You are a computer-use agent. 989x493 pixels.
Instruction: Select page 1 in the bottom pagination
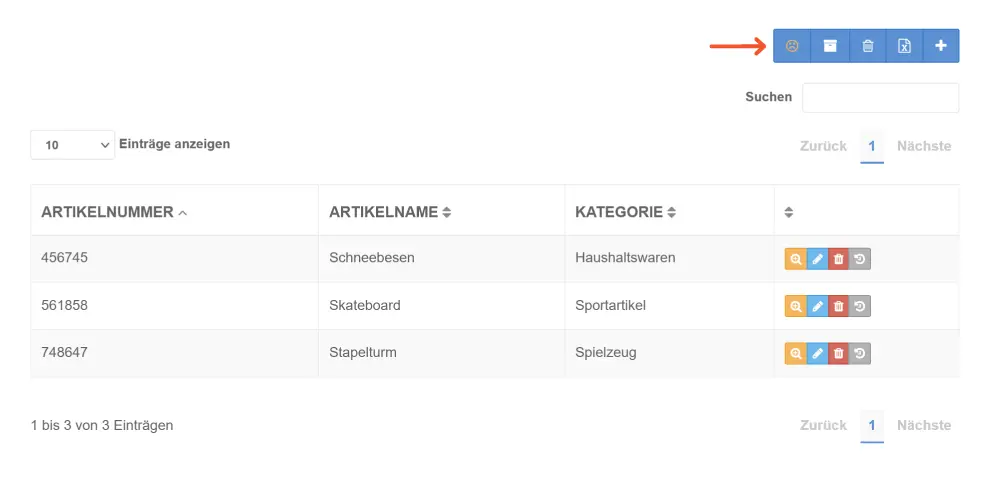(x=872, y=425)
